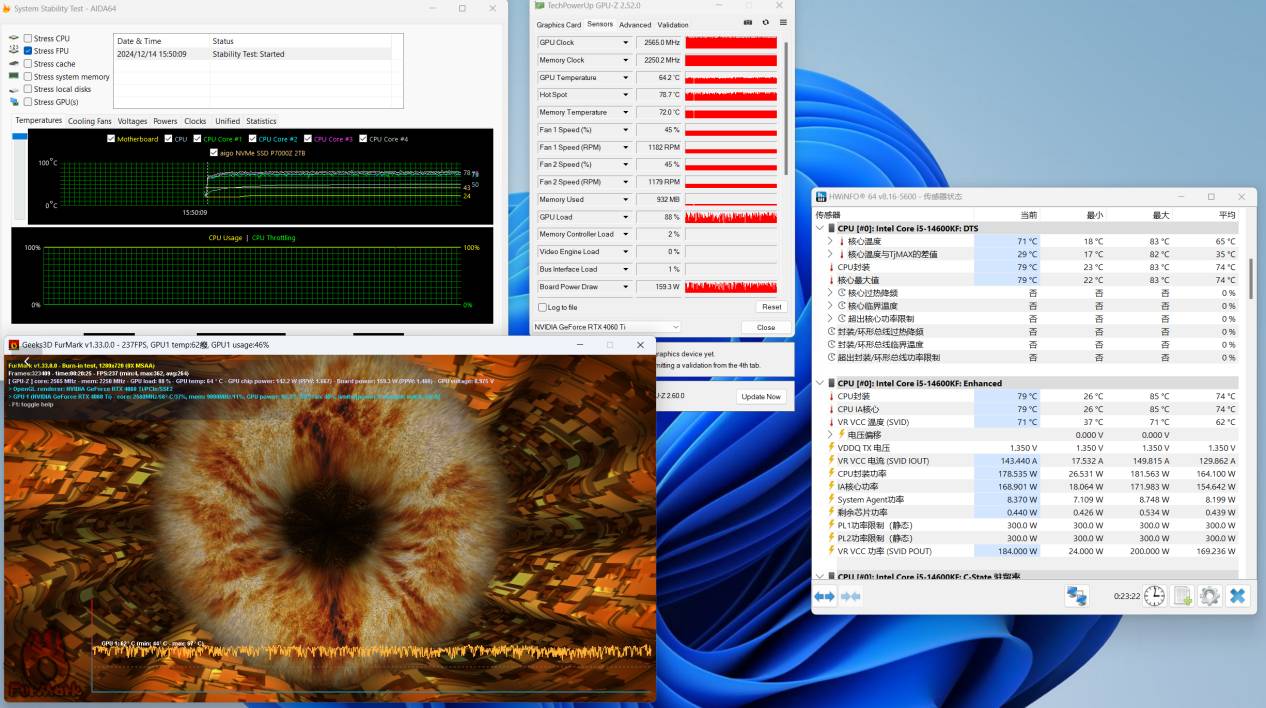Click the FurMark title bar icon
Viewport: 1266px width, 708px height.
coord(14,345)
